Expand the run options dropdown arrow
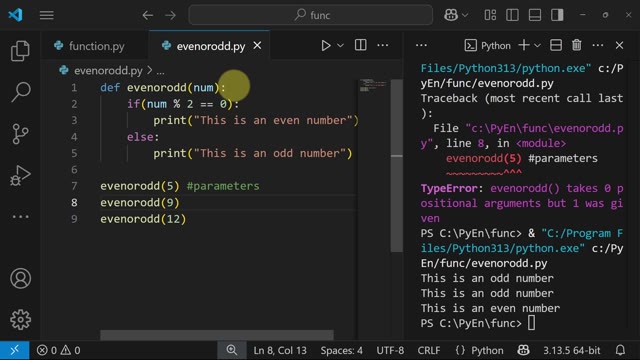Screen dimensions: 640x360 [340, 45]
